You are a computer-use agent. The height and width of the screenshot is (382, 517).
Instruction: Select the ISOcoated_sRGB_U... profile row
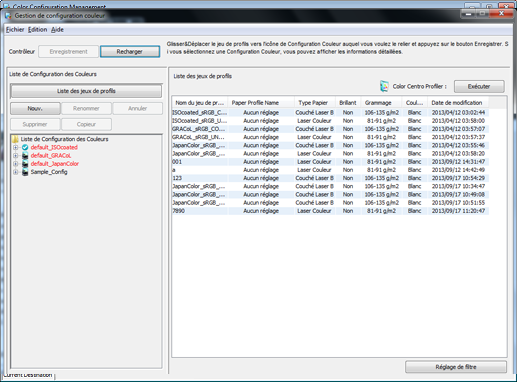(330, 121)
